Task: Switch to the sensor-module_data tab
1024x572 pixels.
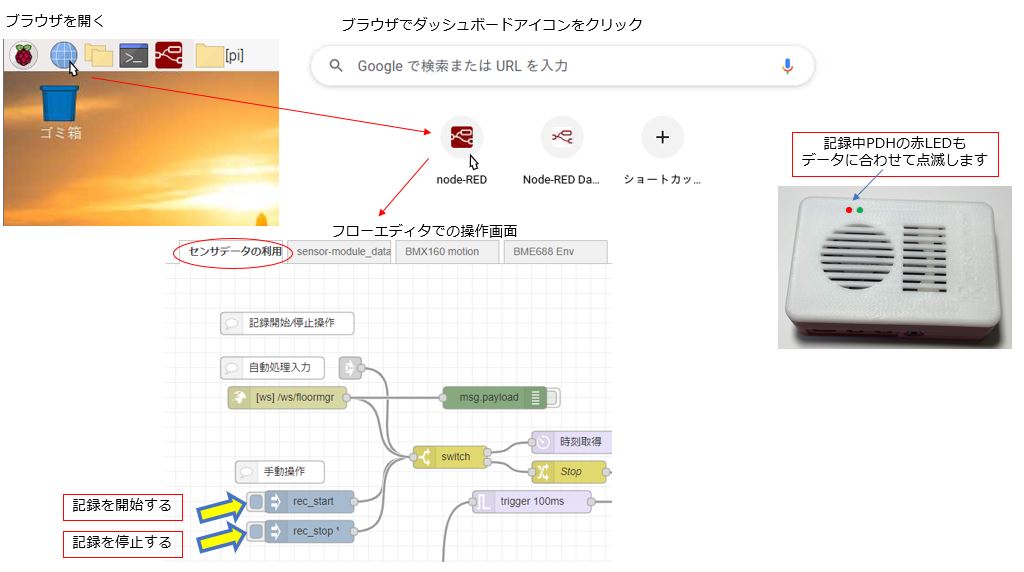Action: pos(343,252)
